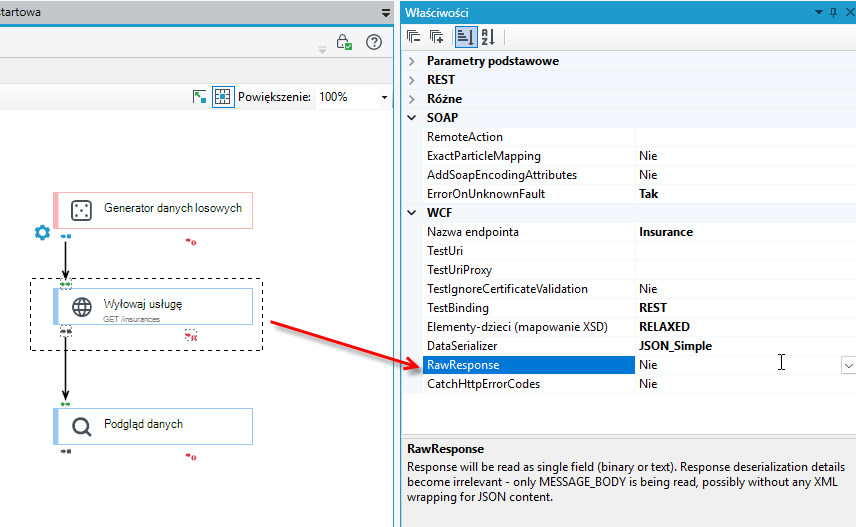Select the AddSoapEncodingAttributes property
Image resolution: width=856 pixels, height=527 pixels.
tap(528, 175)
